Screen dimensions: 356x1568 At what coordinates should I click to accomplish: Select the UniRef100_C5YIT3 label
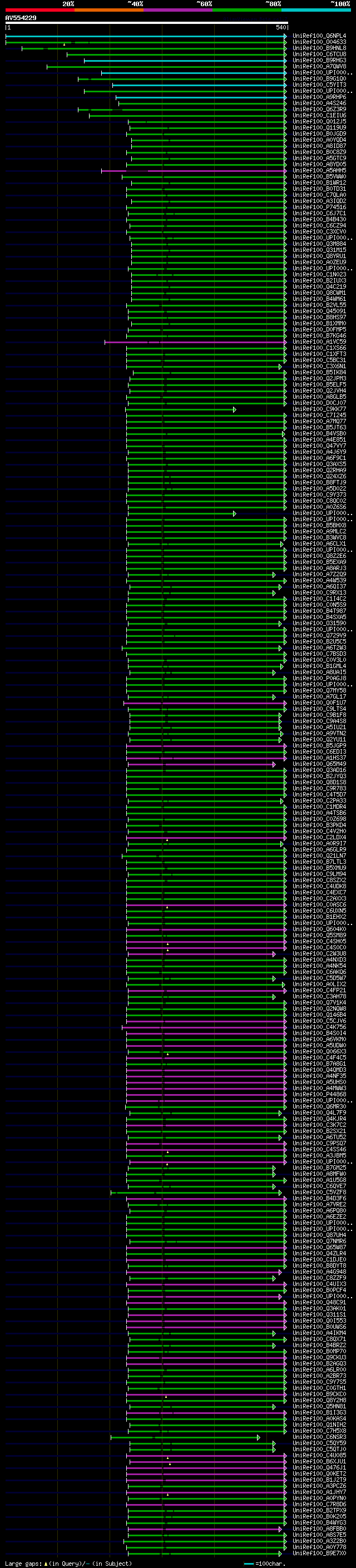point(319,85)
